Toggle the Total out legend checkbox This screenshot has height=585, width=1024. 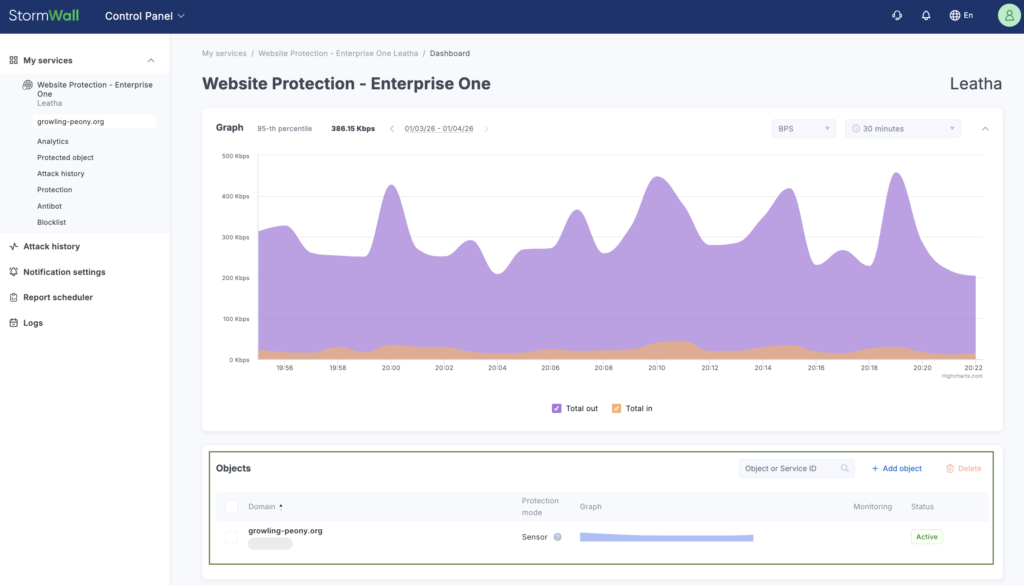tap(557, 408)
